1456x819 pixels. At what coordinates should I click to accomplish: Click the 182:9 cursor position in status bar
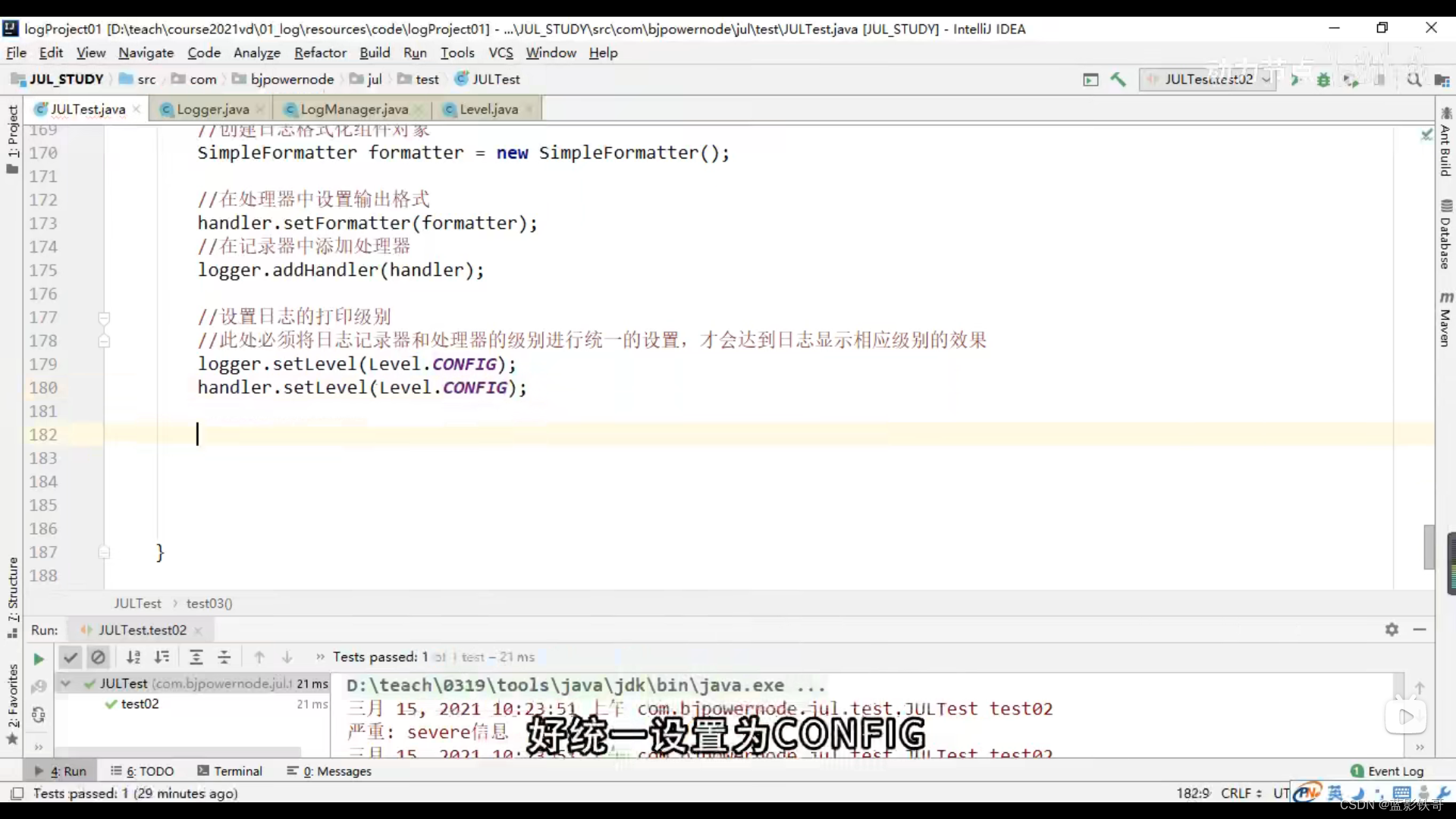pos(1193,793)
